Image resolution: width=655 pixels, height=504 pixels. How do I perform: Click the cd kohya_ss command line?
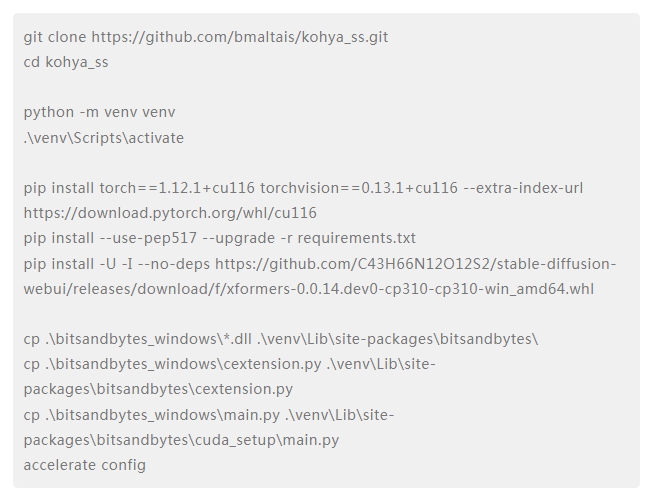click(66, 62)
